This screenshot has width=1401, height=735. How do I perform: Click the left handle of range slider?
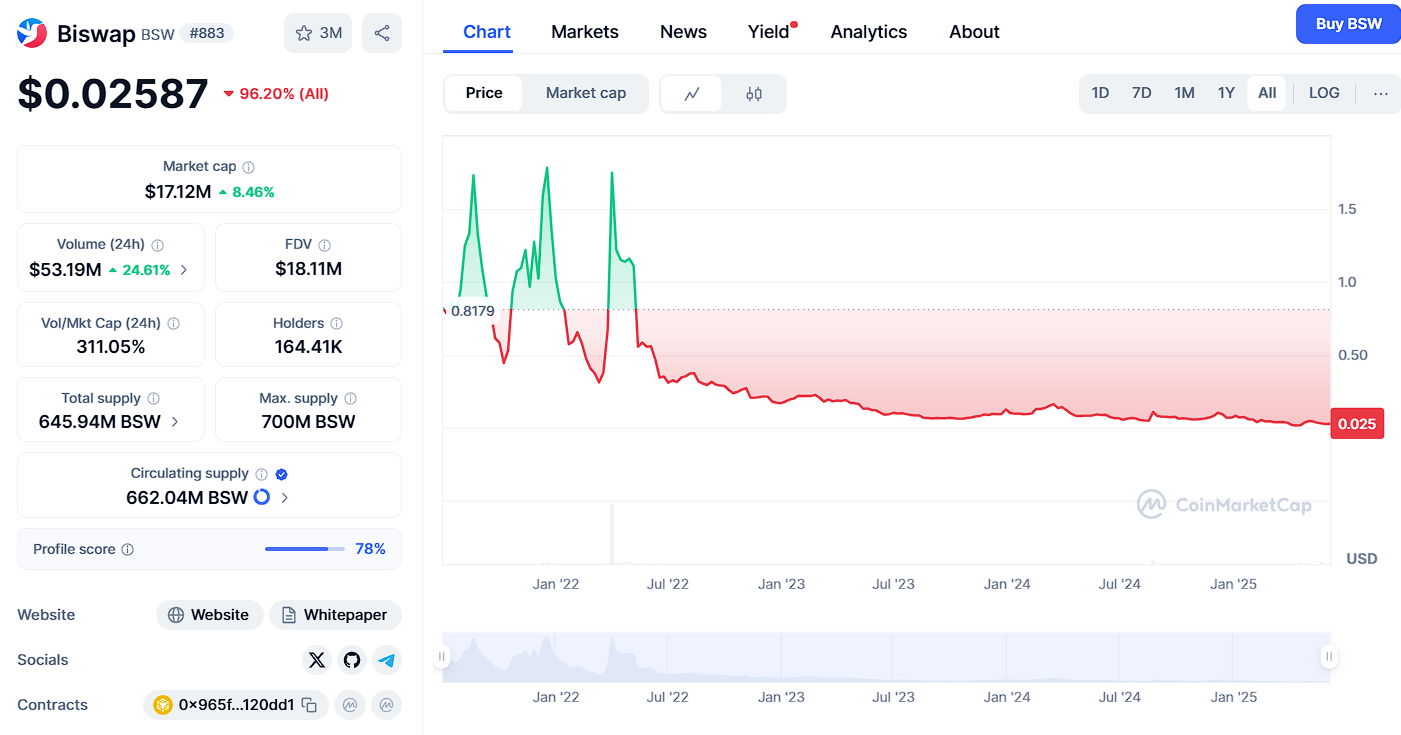pyautogui.click(x=442, y=657)
